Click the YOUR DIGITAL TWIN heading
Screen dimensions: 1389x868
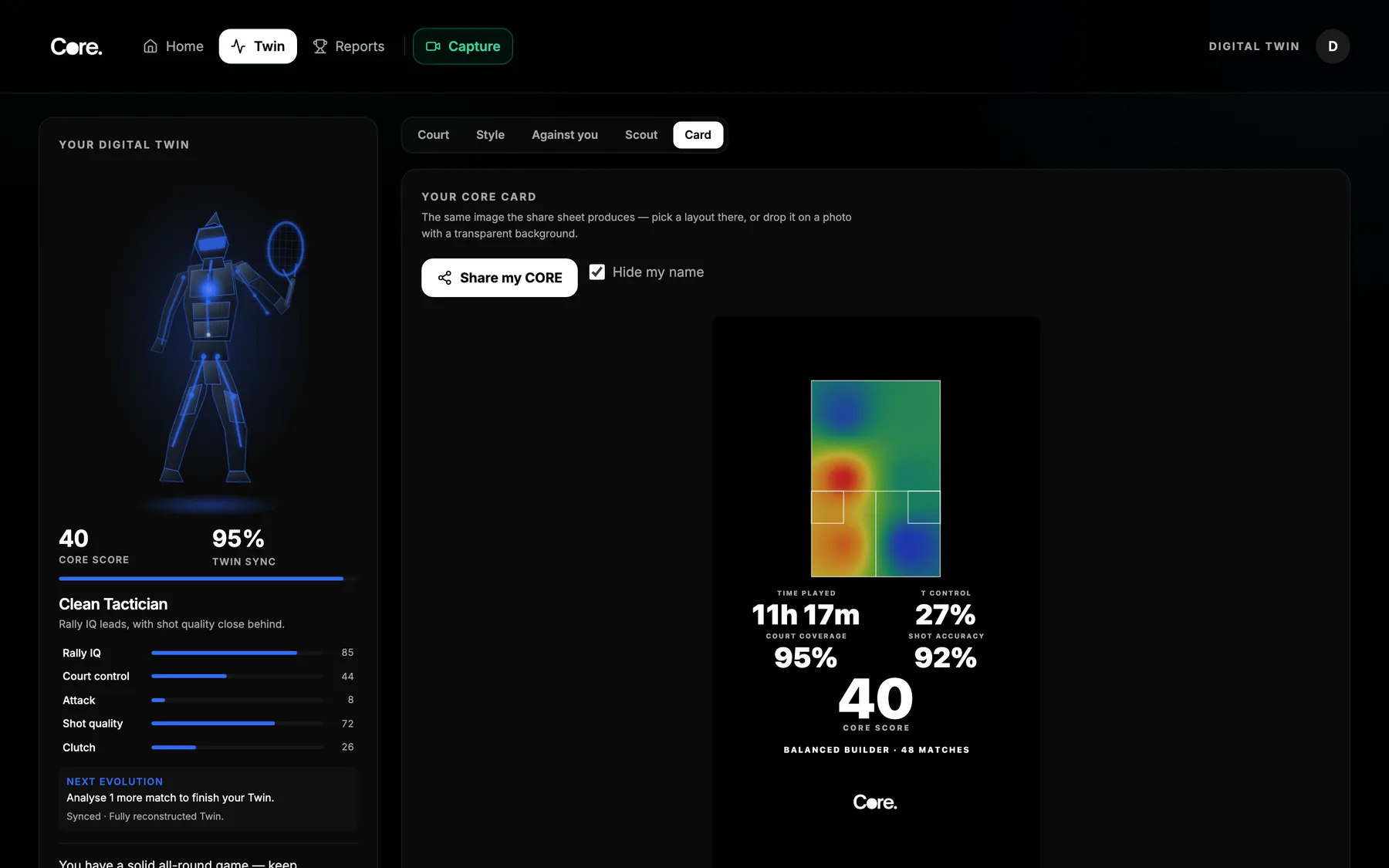click(124, 145)
